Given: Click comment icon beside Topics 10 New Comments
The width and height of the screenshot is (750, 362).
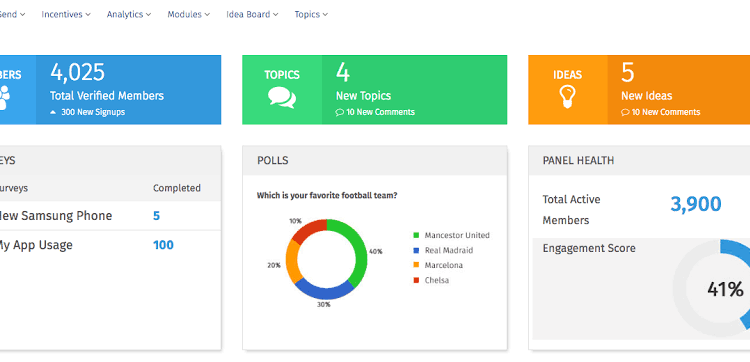Looking at the screenshot, I should pyautogui.click(x=340, y=112).
